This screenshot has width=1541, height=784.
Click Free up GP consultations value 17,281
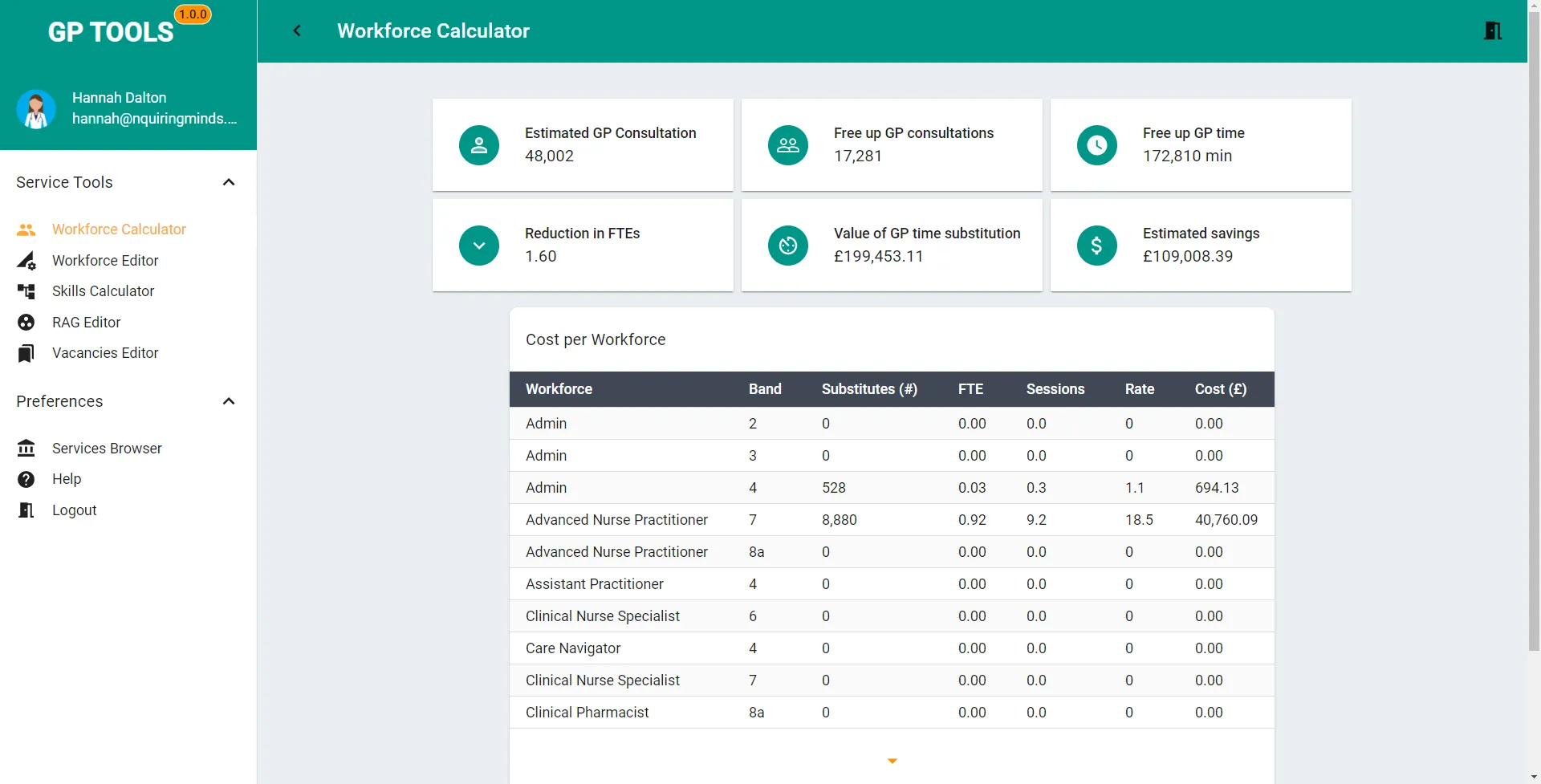858,156
